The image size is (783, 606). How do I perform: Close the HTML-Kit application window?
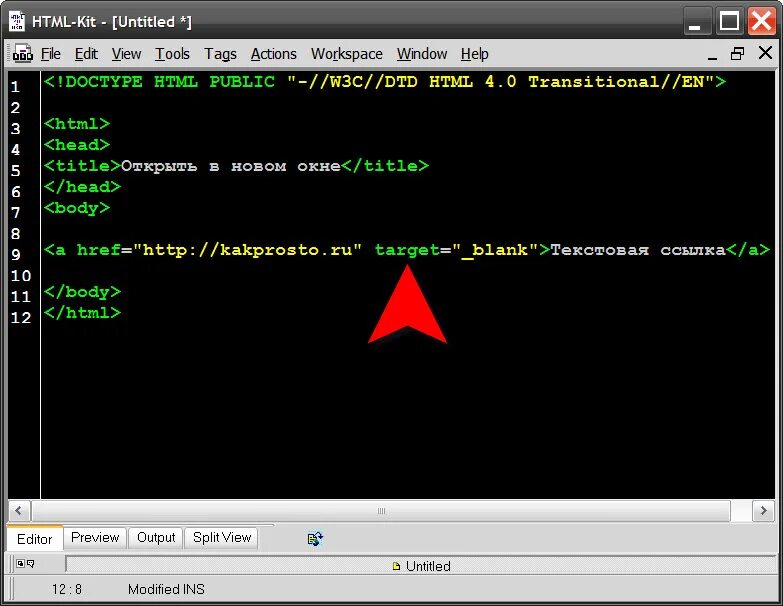coord(762,21)
